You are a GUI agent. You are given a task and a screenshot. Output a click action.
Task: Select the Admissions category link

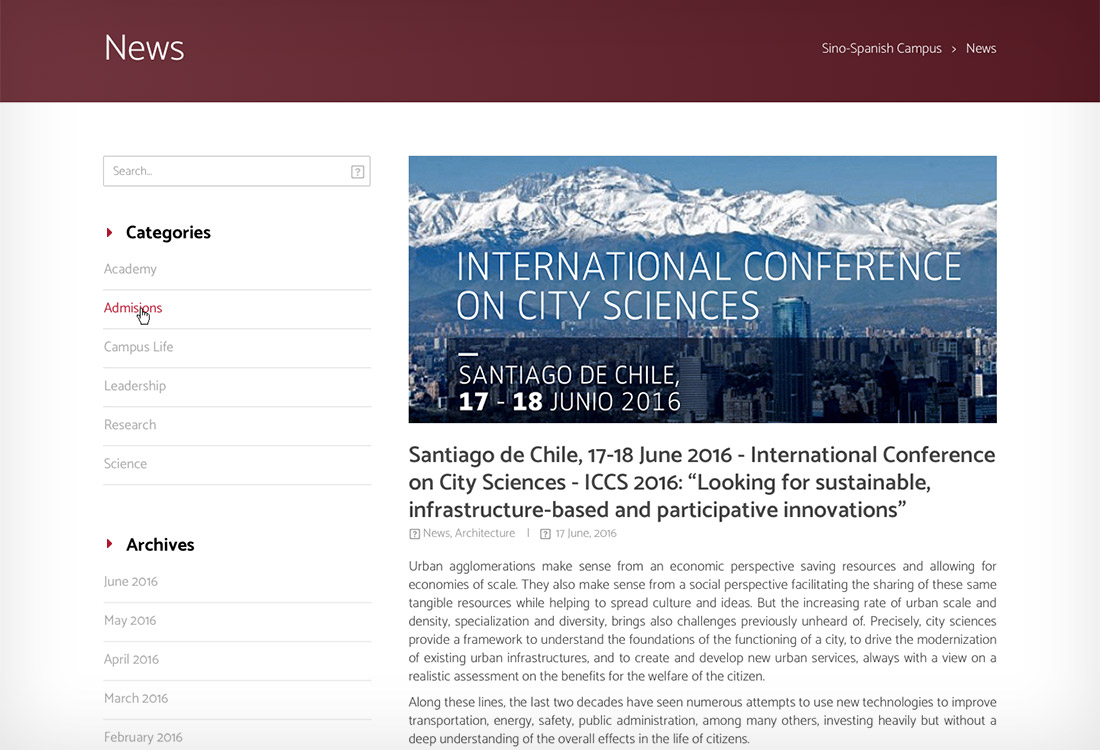[133, 308]
